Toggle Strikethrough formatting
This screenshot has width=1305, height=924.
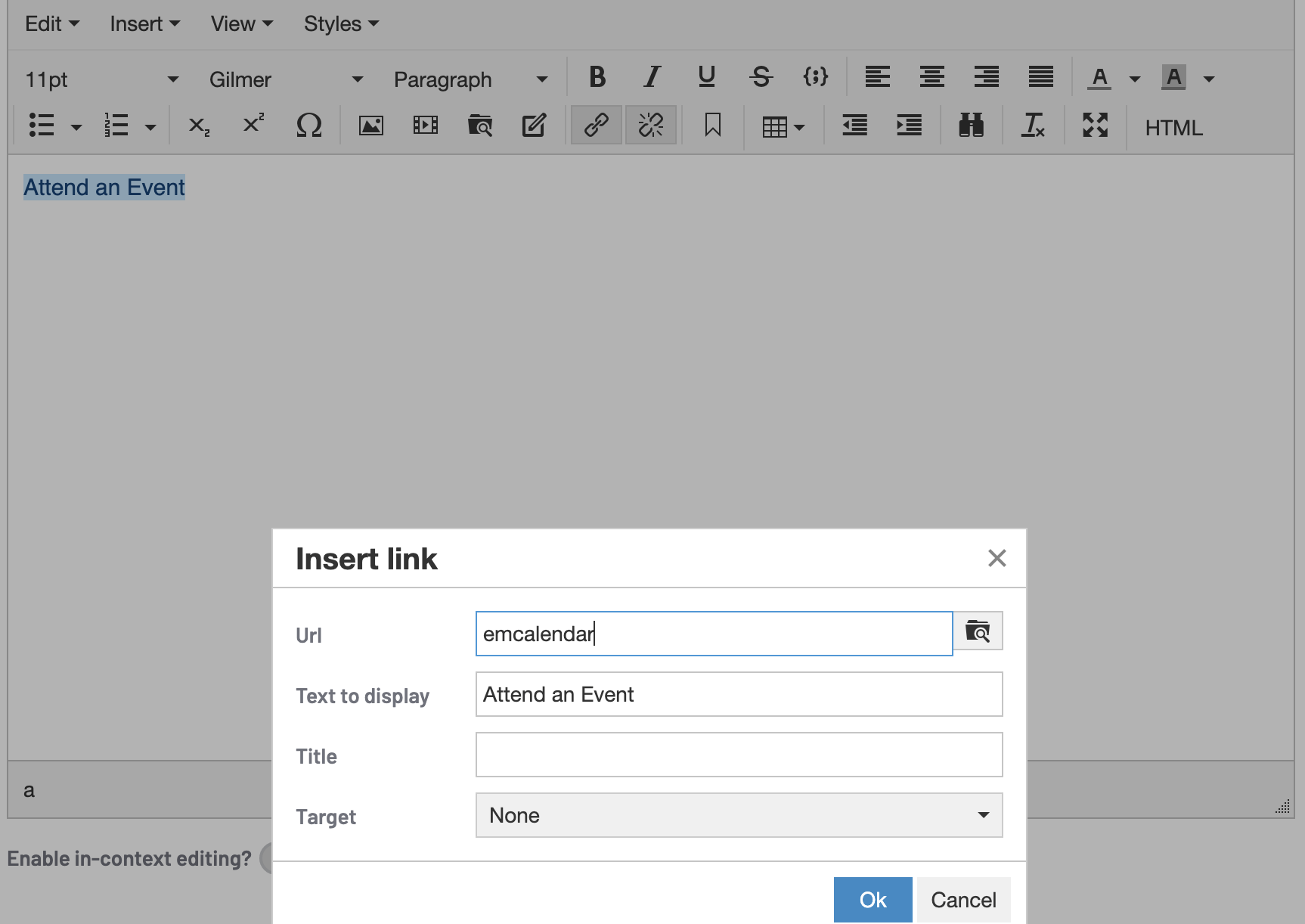pos(761,77)
